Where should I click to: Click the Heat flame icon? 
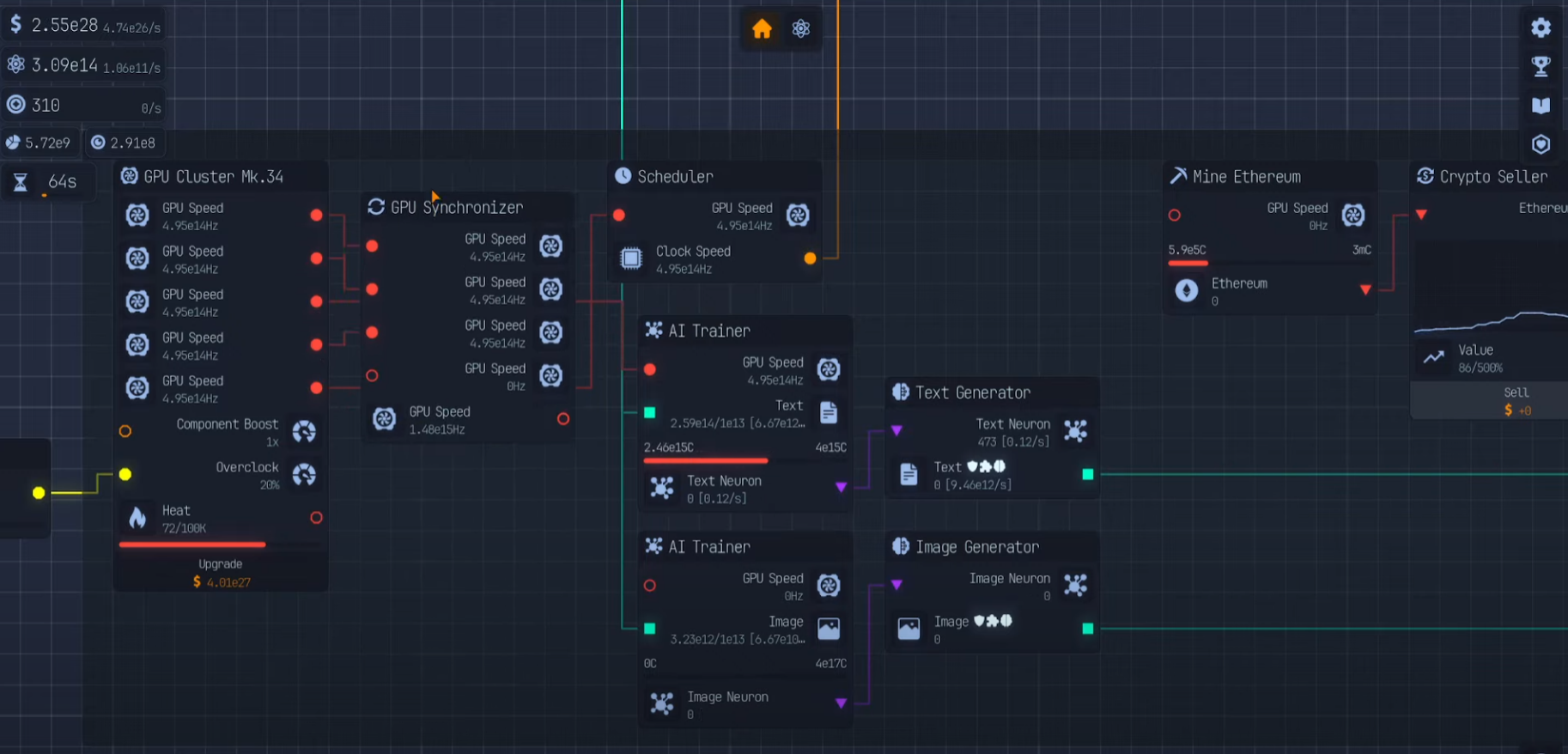pyautogui.click(x=137, y=518)
